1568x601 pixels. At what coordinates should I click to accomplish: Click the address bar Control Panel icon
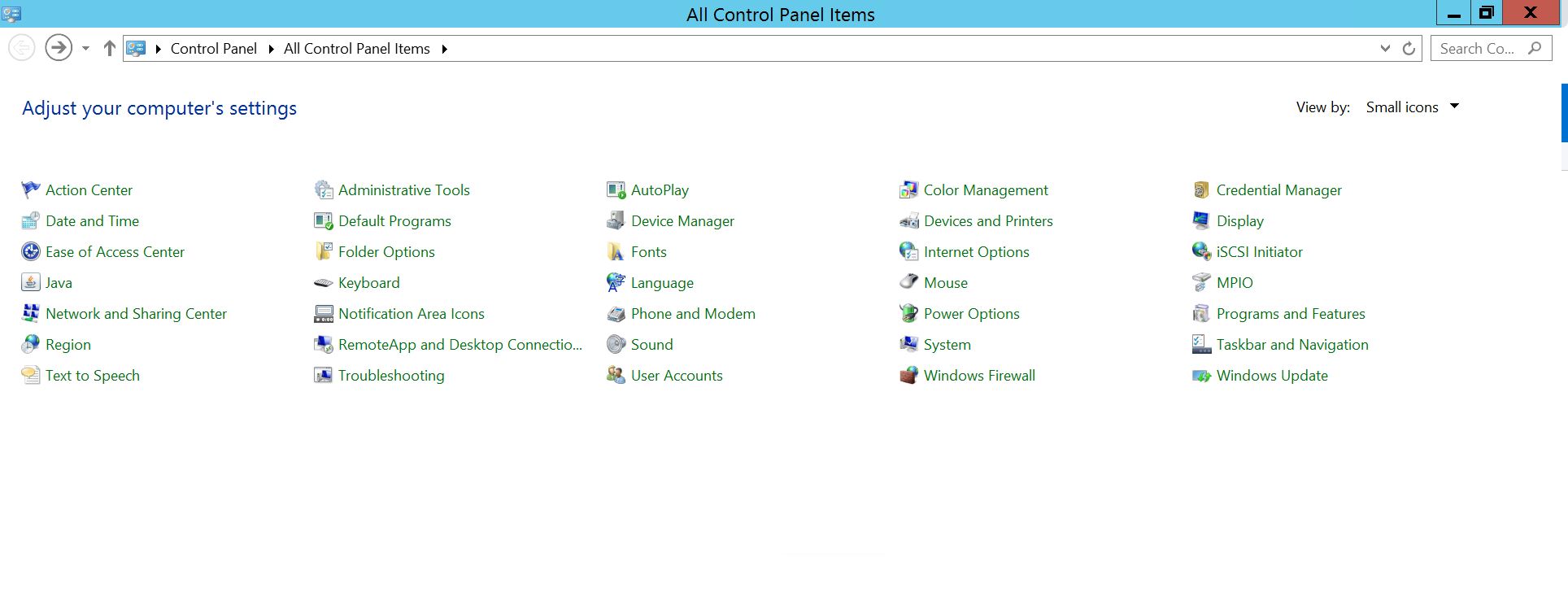(136, 49)
